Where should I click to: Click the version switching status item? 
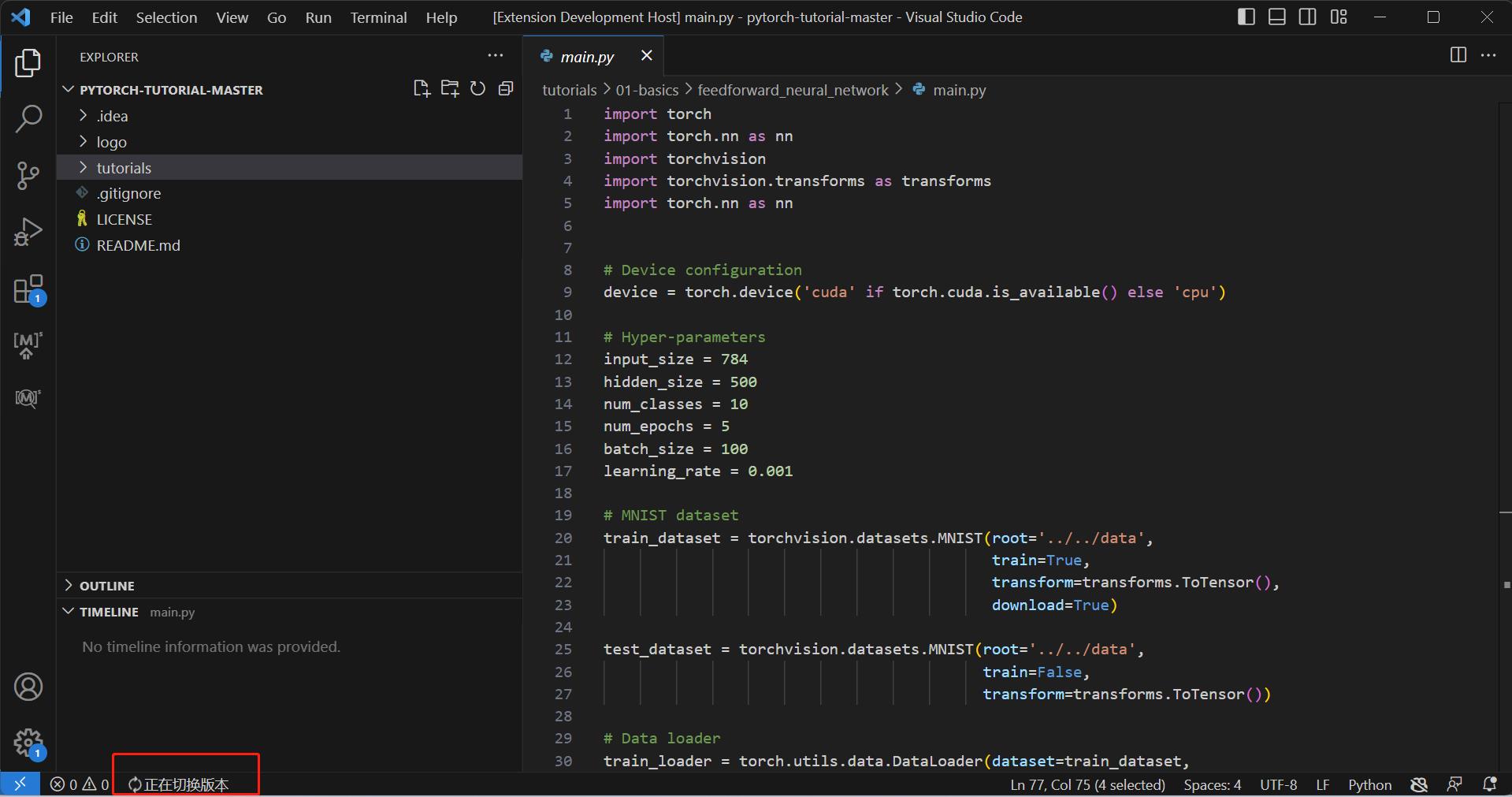[x=179, y=784]
